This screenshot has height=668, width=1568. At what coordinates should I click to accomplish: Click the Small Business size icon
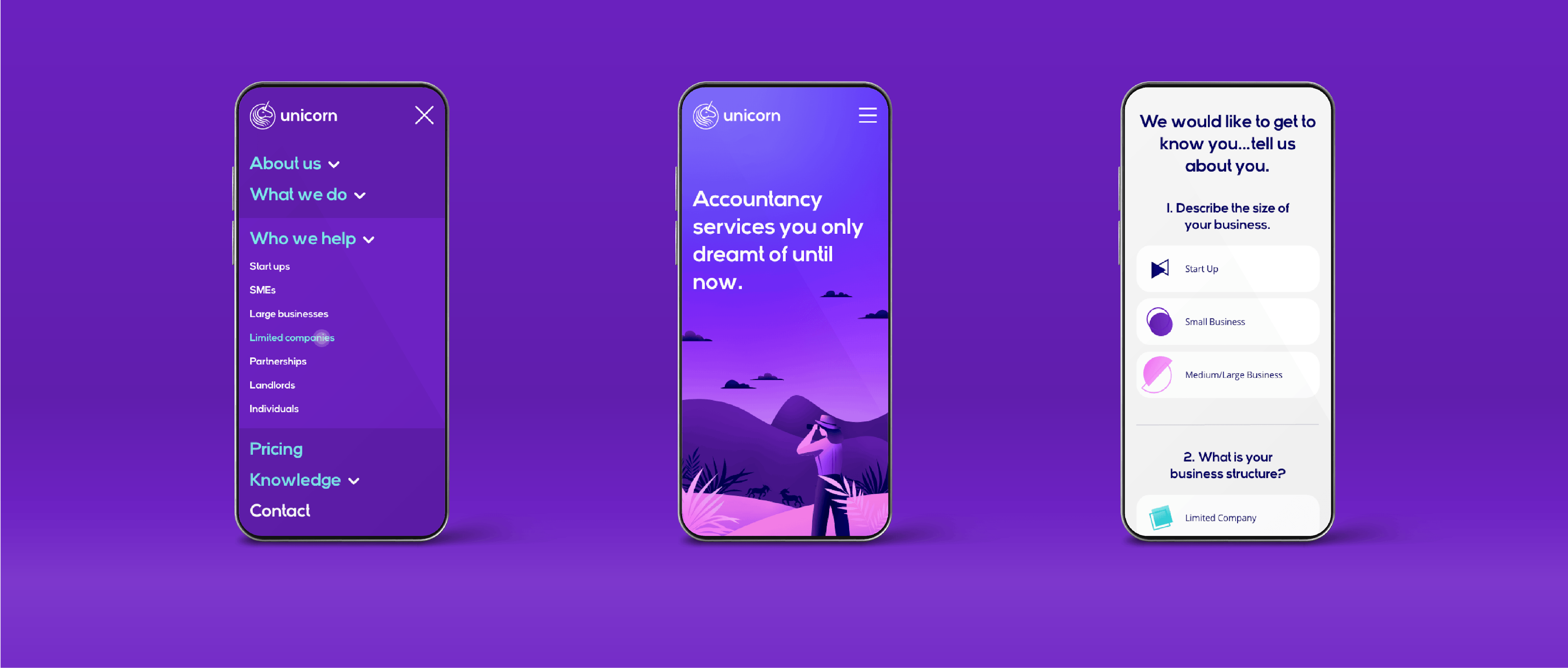tap(1158, 322)
